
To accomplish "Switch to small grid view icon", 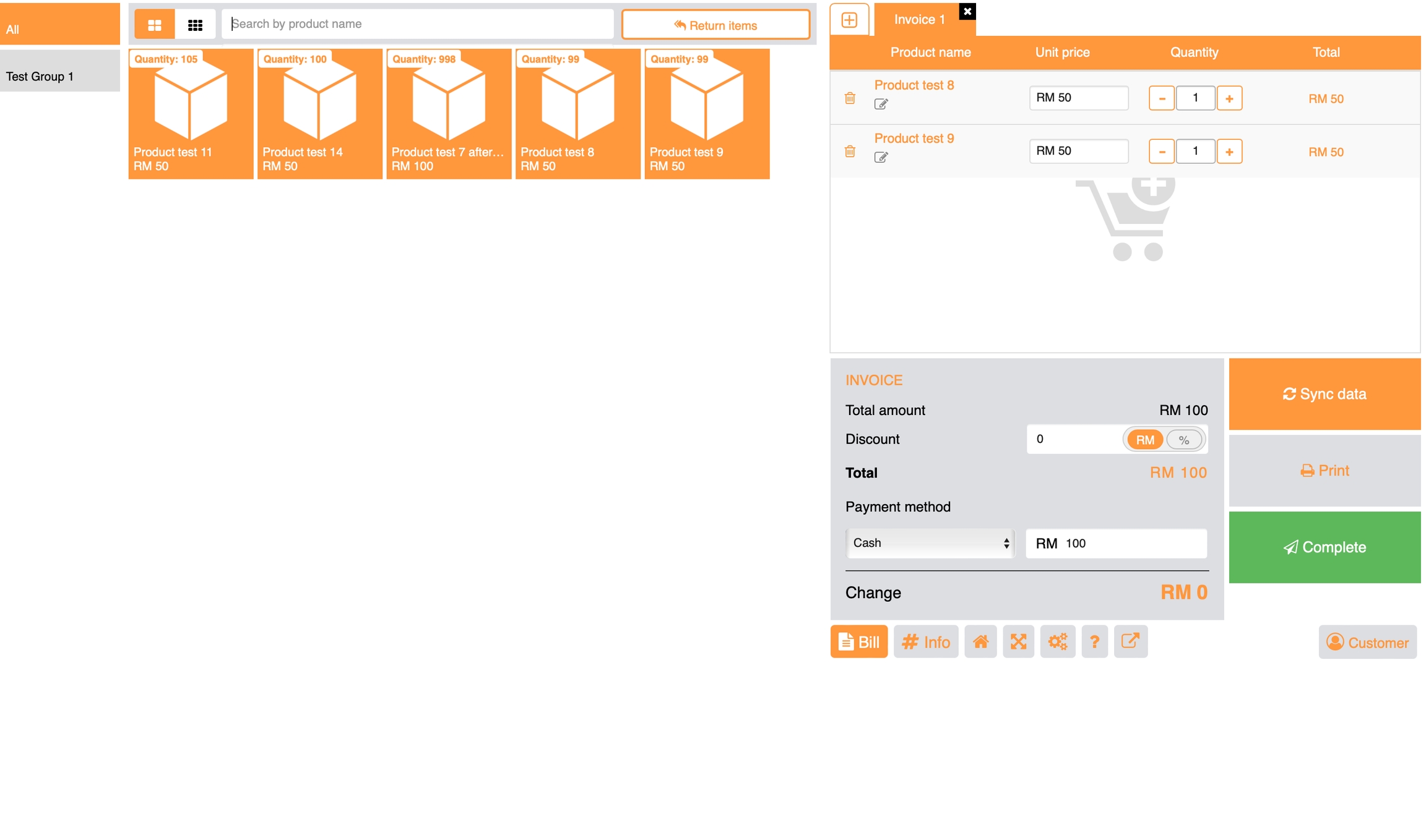I will coord(195,25).
